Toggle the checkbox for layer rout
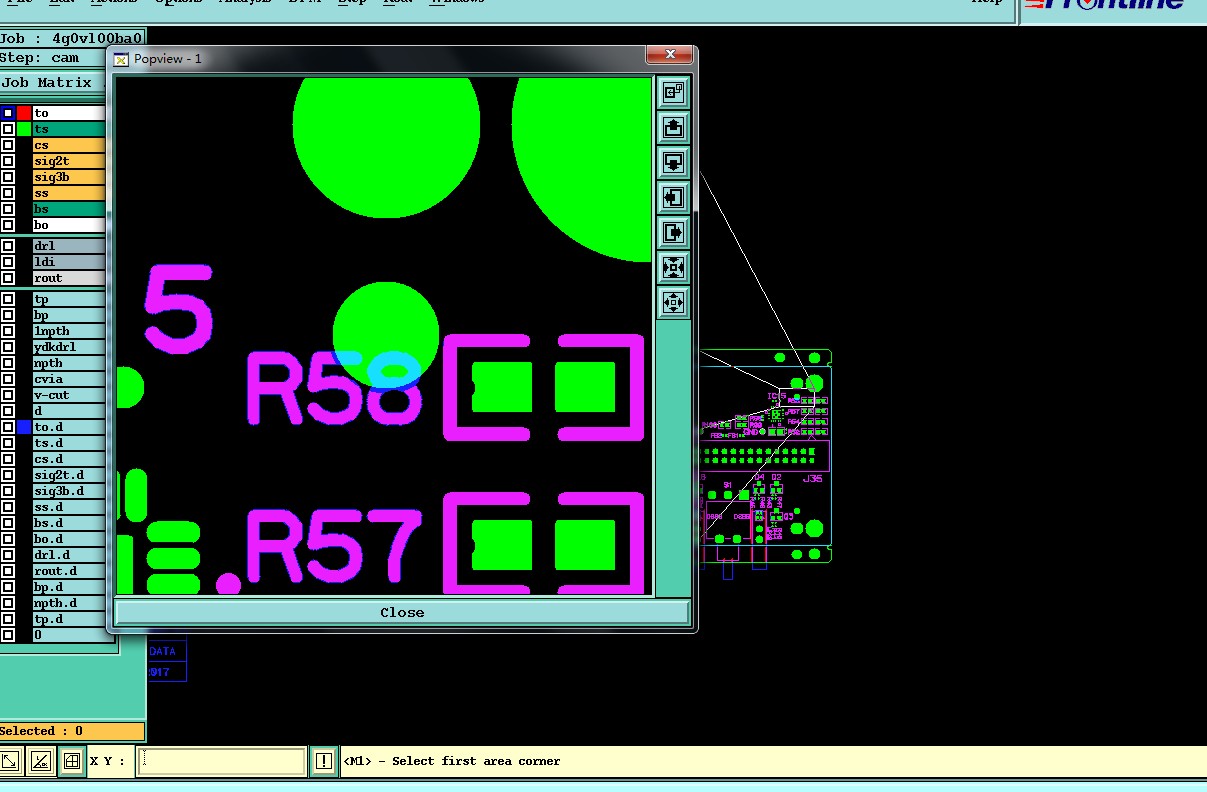 [8, 278]
